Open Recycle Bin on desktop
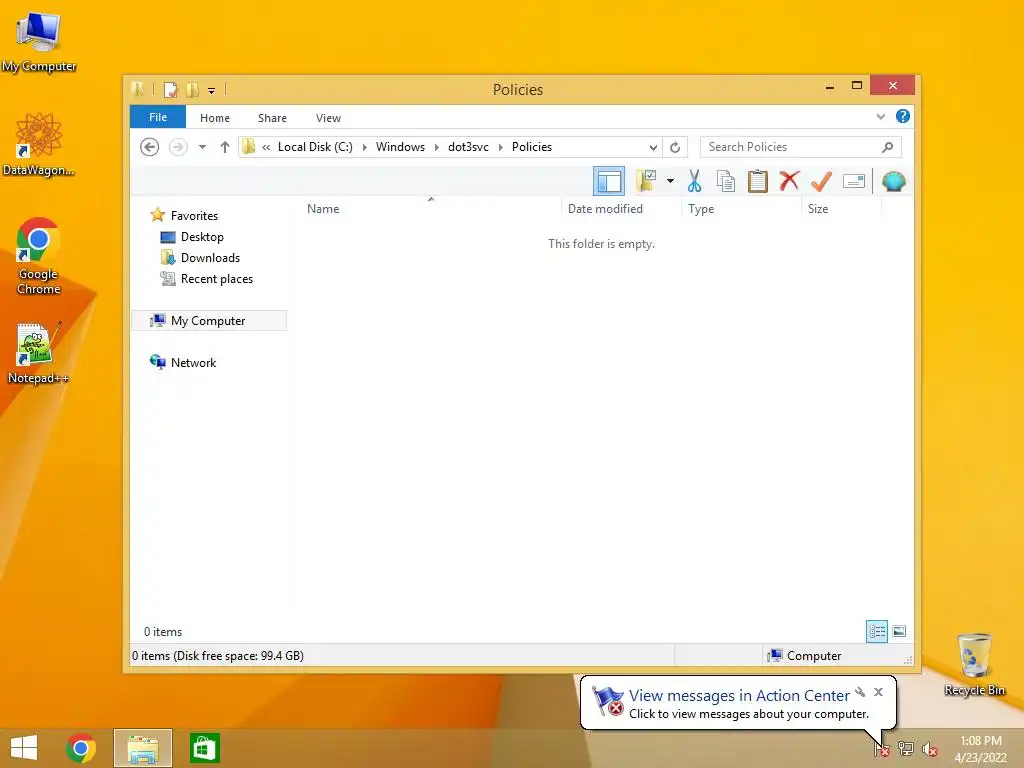This screenshot has width=1024, height=768. 974,664
